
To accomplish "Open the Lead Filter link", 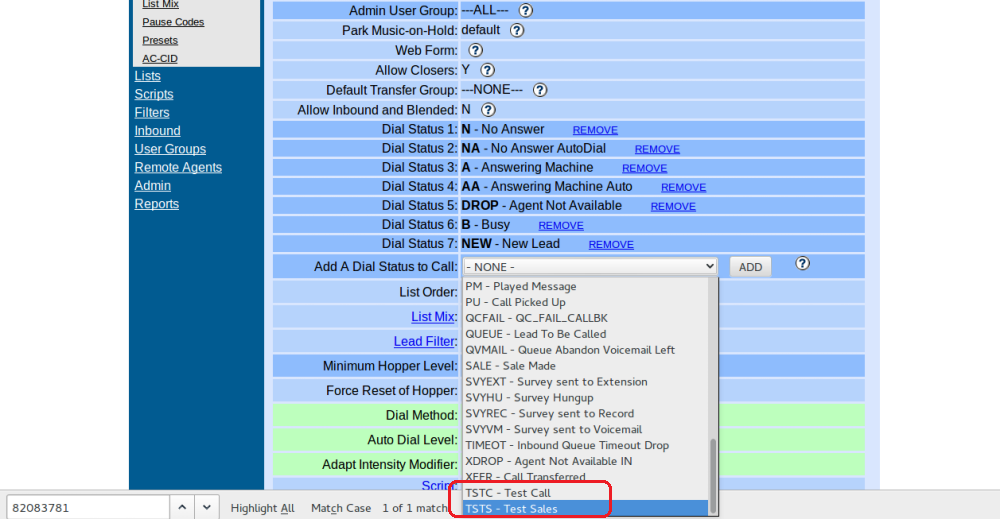I will 424,342.
